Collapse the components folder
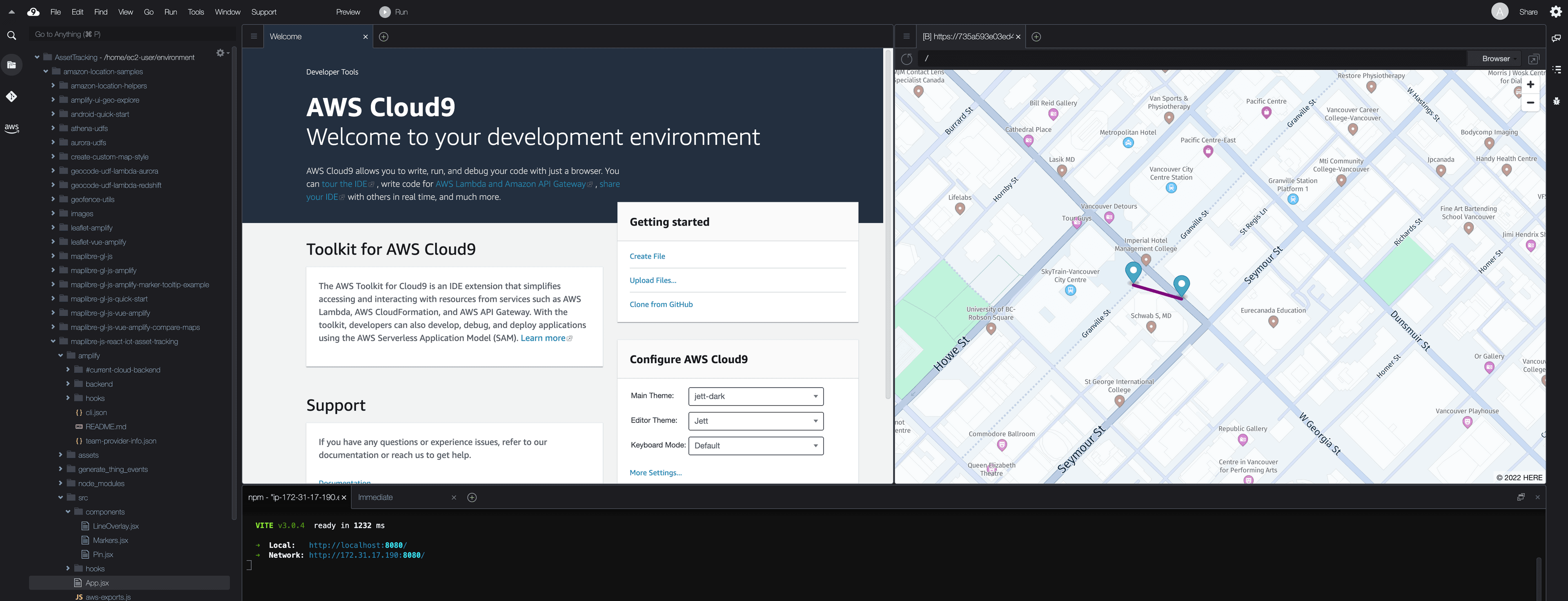1568x601 pixels. pos(67,512)
